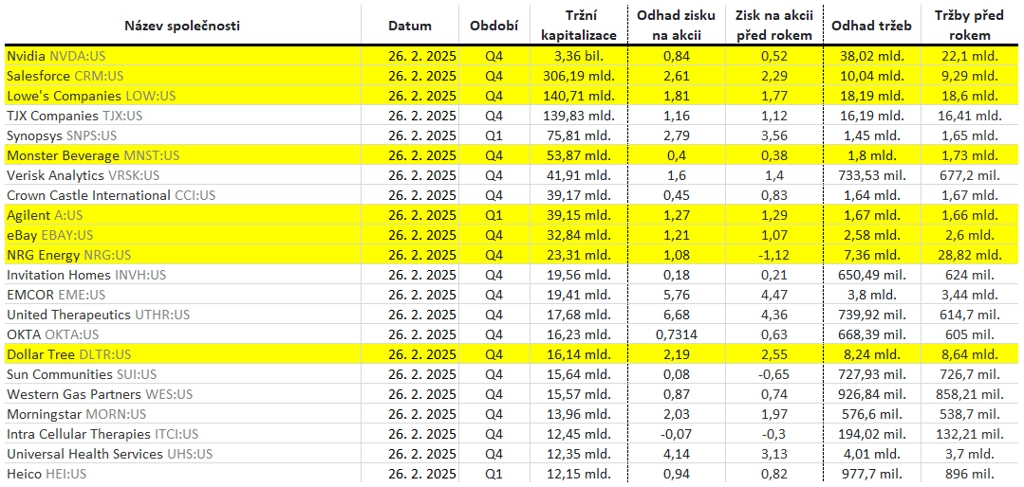This screenshot has height=487, width=1024.
Task: Click Heico revenue estimate 977,7 mil.
Action: point(872,474)
